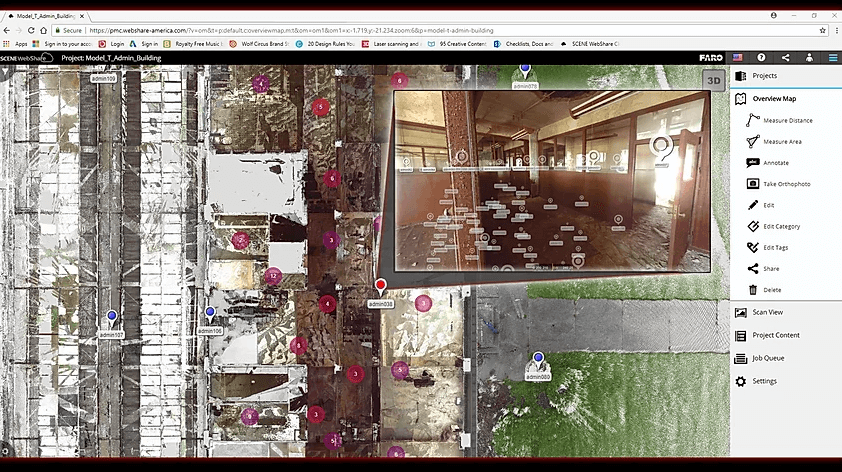Click the SCENE WebShare logo
This screenshot has height=472, width=842.
[27, 57]
